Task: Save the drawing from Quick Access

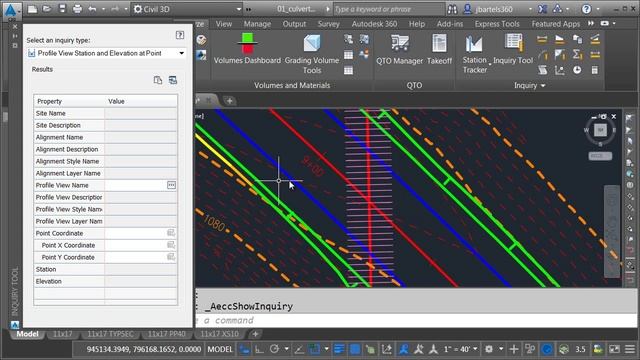Action: pyautogui.click(x=62, y=9)
